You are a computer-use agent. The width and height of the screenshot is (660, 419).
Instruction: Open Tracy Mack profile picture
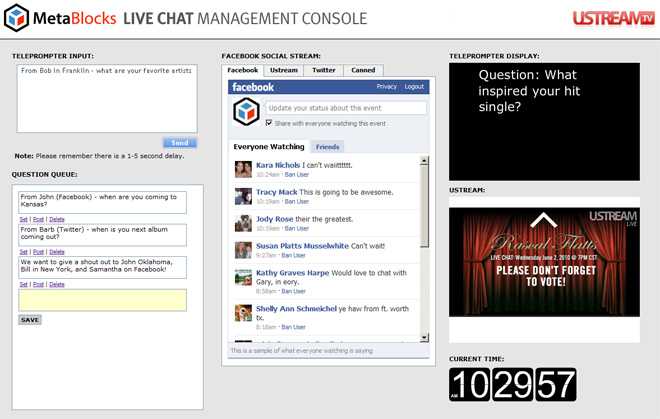click(243, 196)
